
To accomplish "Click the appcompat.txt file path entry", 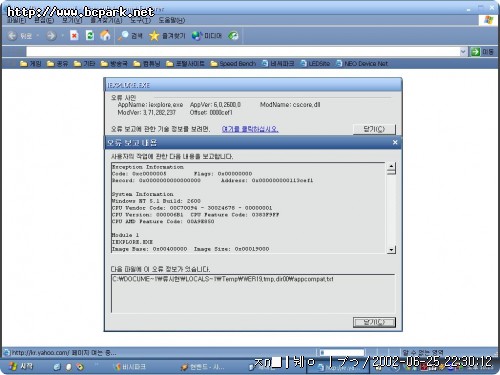I will [223, 279].
